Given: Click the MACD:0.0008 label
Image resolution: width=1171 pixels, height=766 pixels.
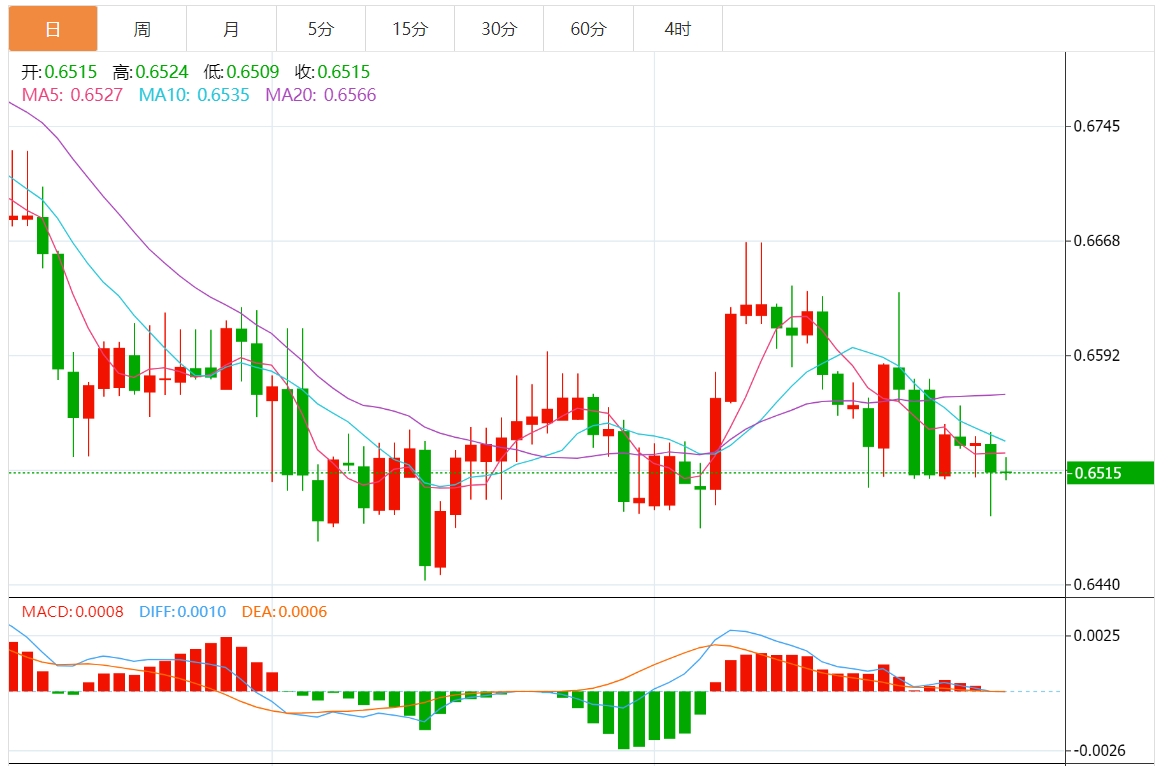Looking at the screenshot, I should (72, 611).
